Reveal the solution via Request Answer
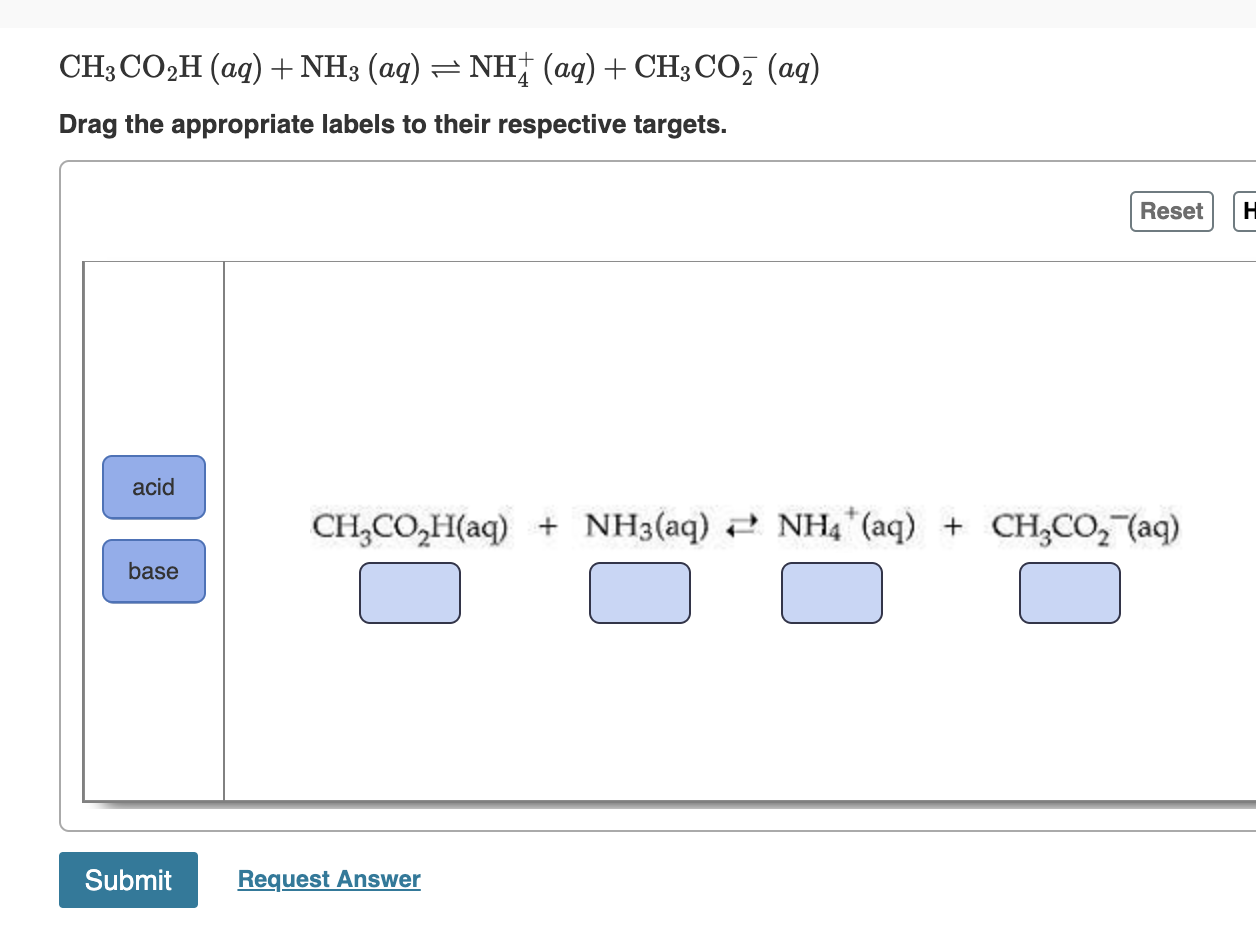 coord(328,879)
